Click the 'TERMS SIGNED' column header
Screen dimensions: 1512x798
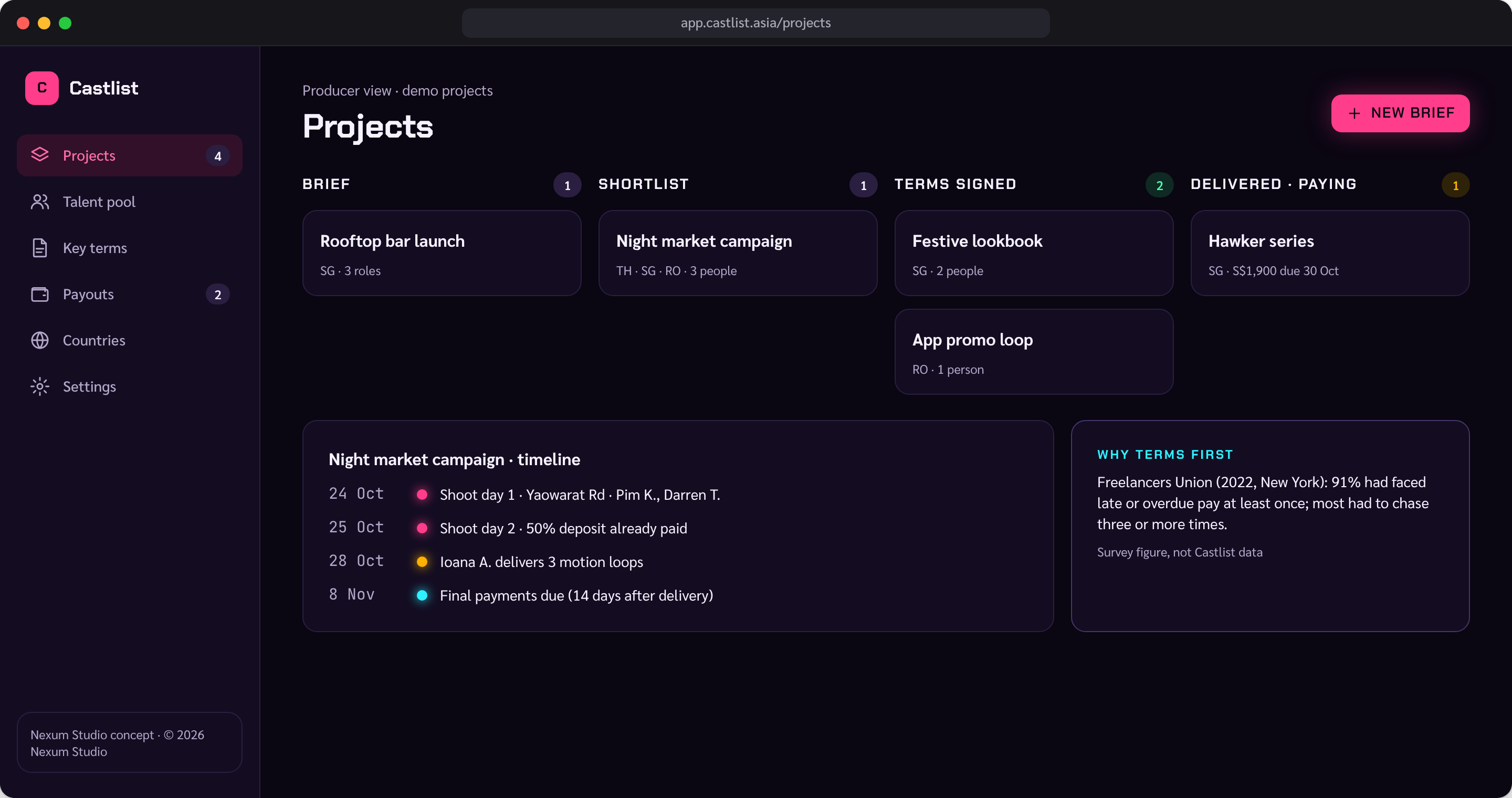click(955, 184)
